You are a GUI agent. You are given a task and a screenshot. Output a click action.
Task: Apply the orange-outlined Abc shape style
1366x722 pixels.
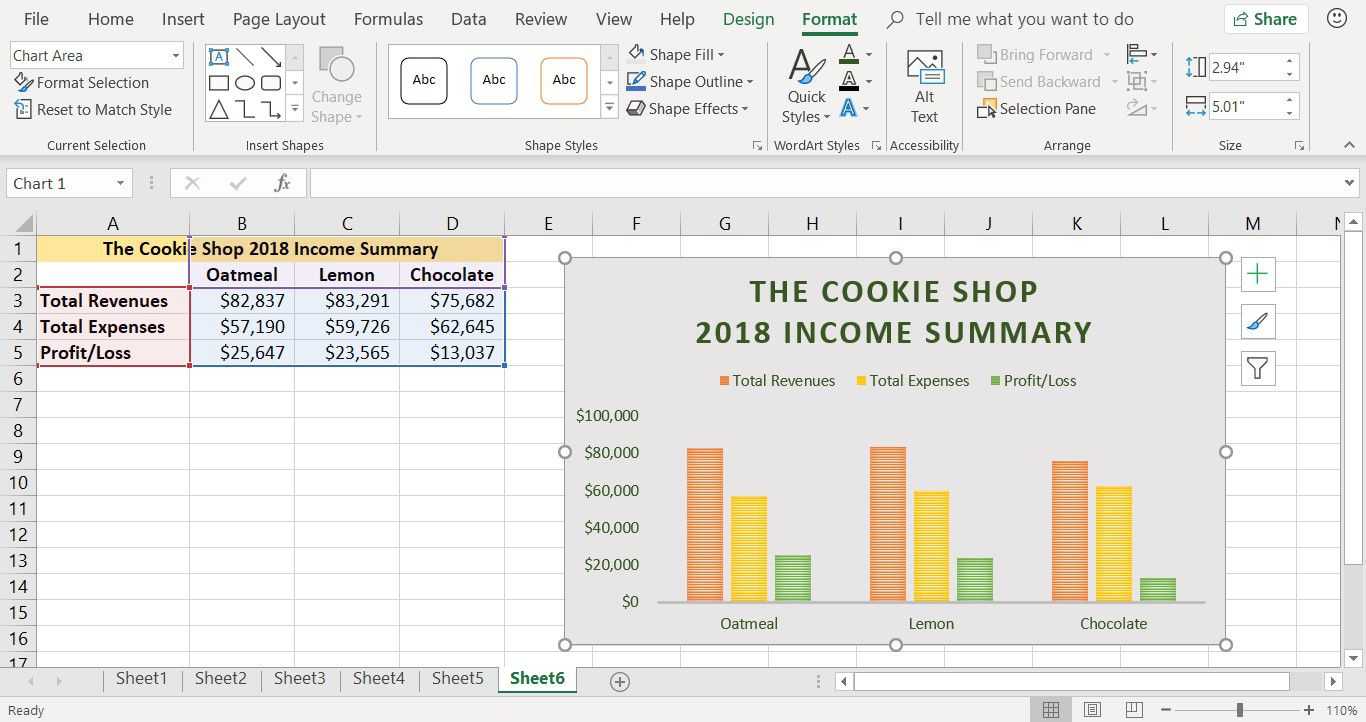tap(564, 81)
